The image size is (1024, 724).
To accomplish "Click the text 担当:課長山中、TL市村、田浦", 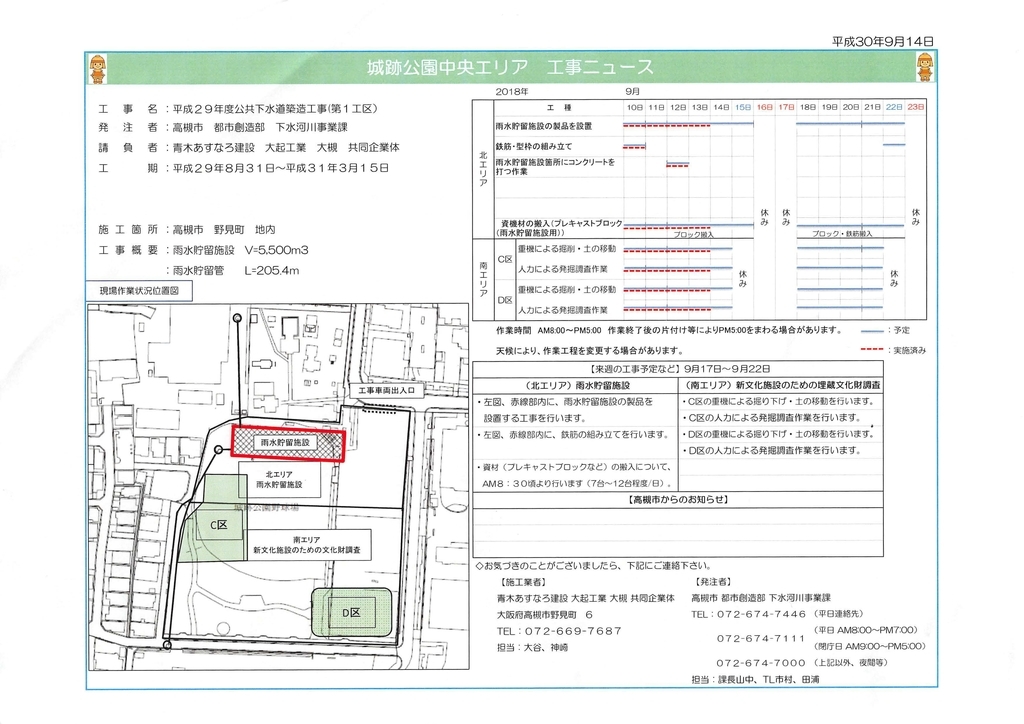I will (755, 680).
